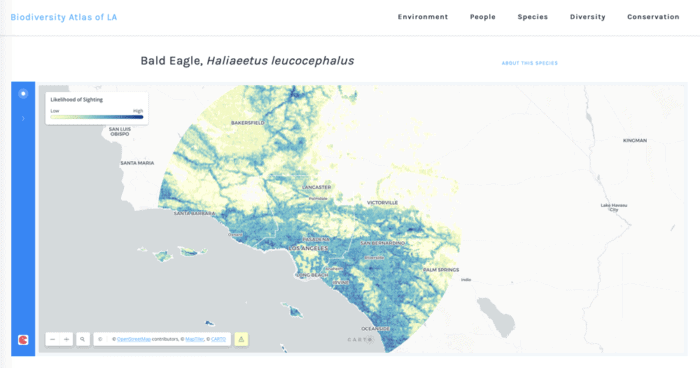Click the Likelihood of Sighting legend title

pos(76,100)
